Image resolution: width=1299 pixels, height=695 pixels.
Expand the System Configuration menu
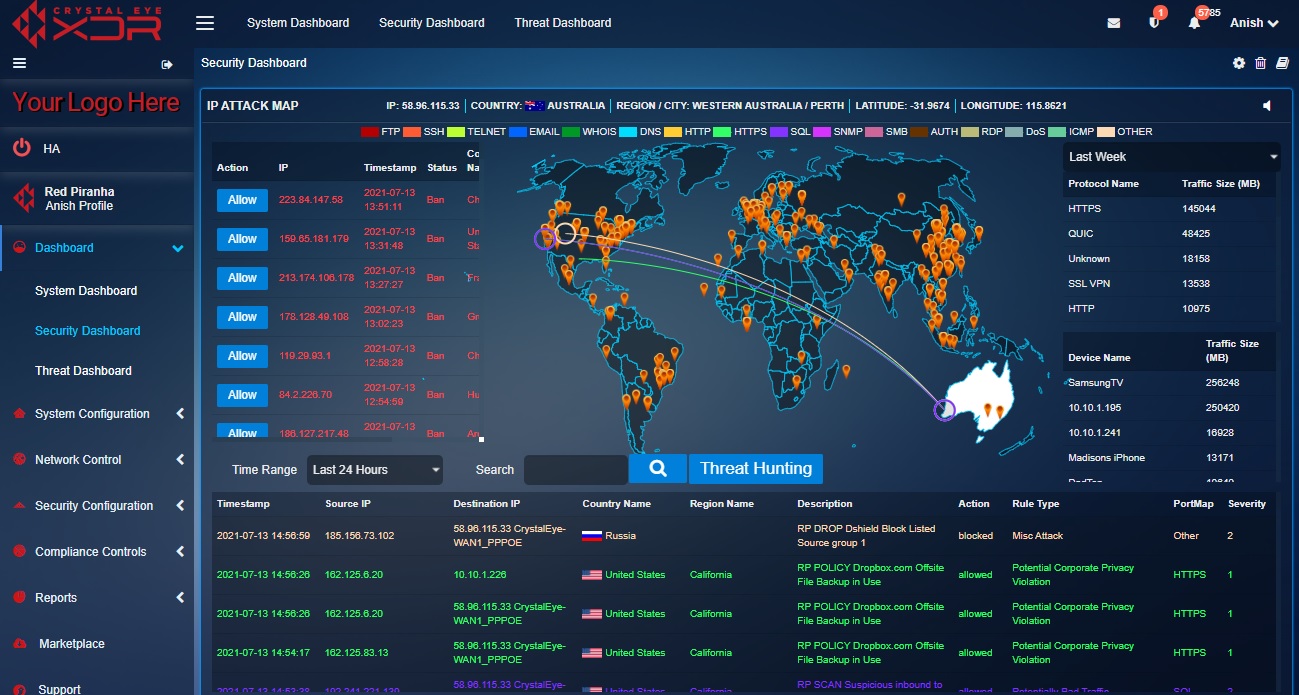tap(180, 413)
